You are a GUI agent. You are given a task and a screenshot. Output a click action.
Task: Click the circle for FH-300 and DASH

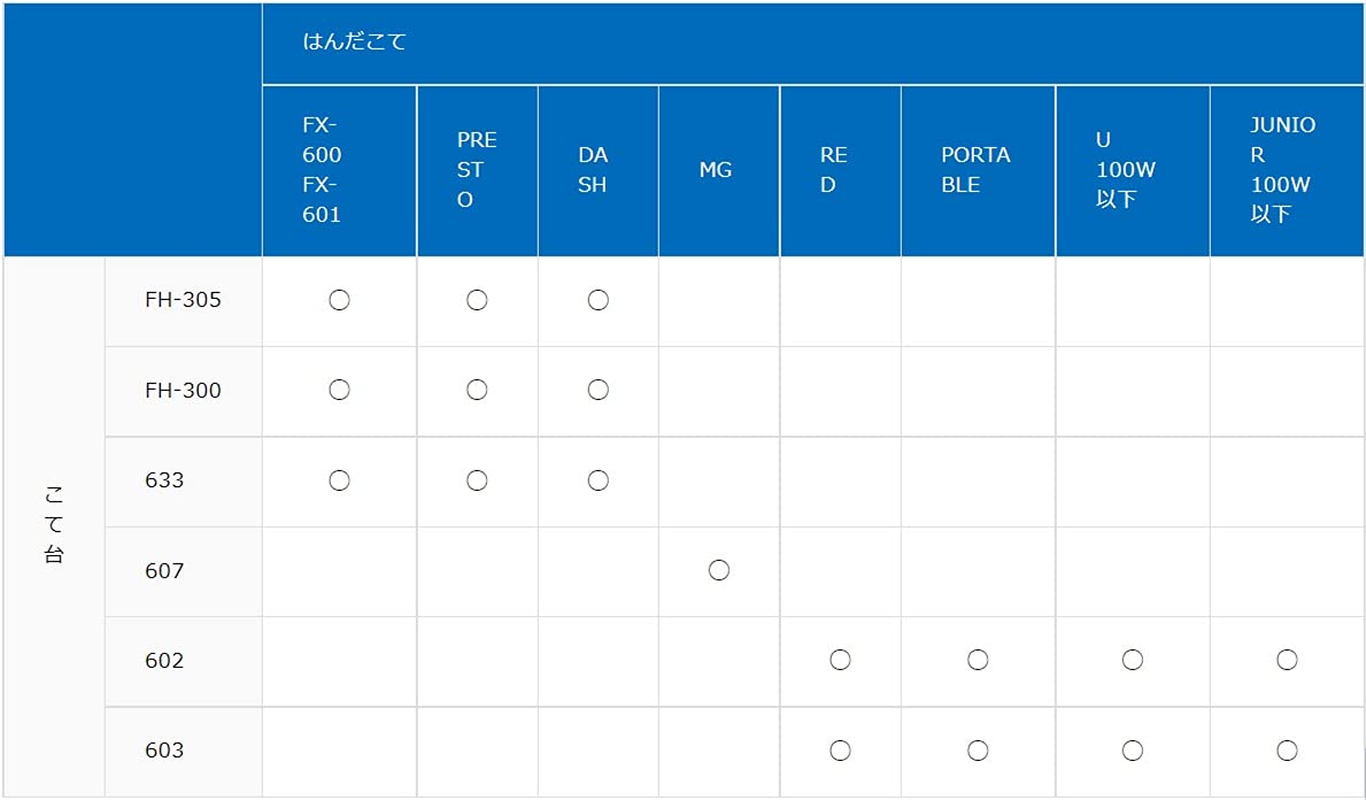[x=598, y=390]
